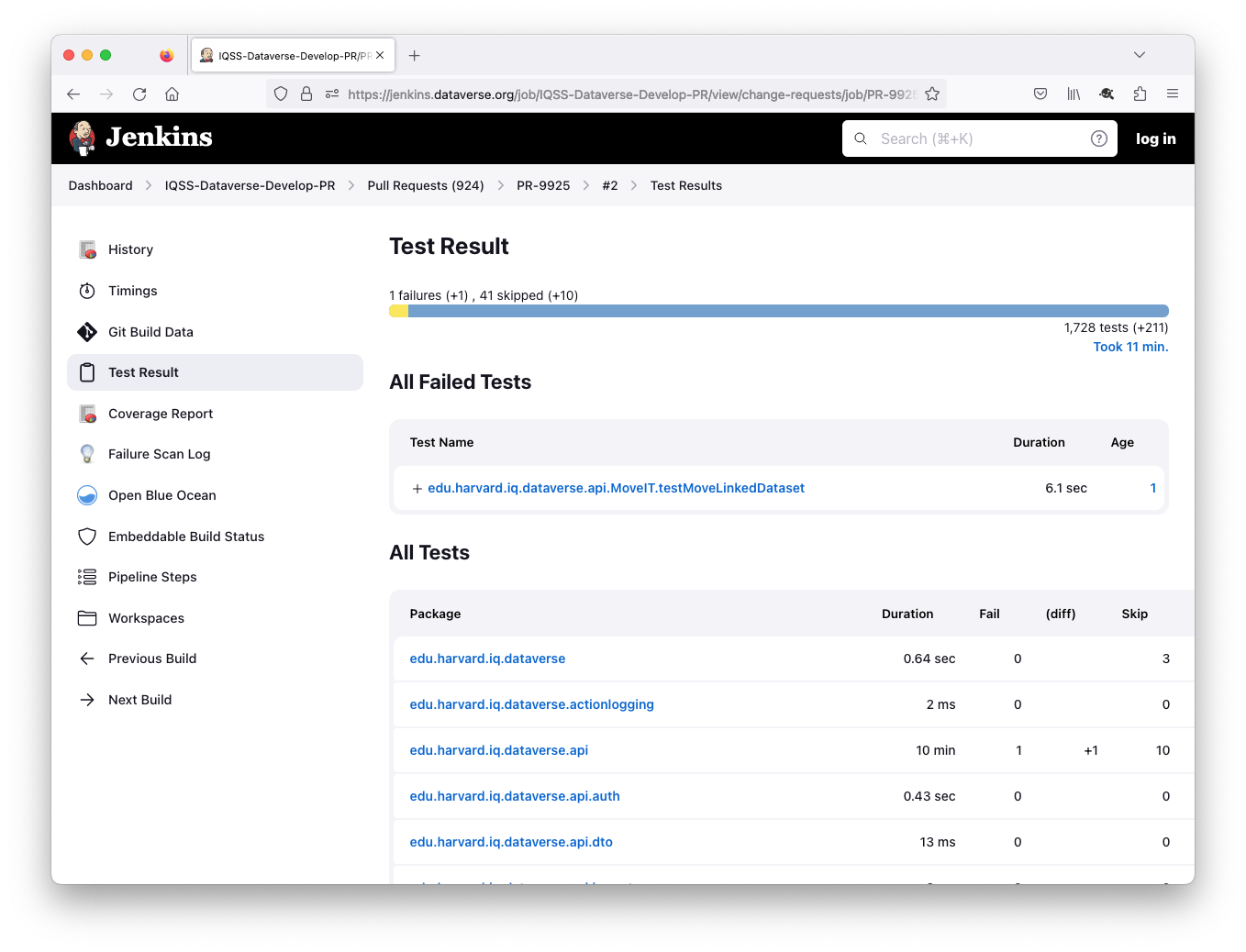
Task: Expand the failed testMoveLinkedDataset details
Action: 417,489
